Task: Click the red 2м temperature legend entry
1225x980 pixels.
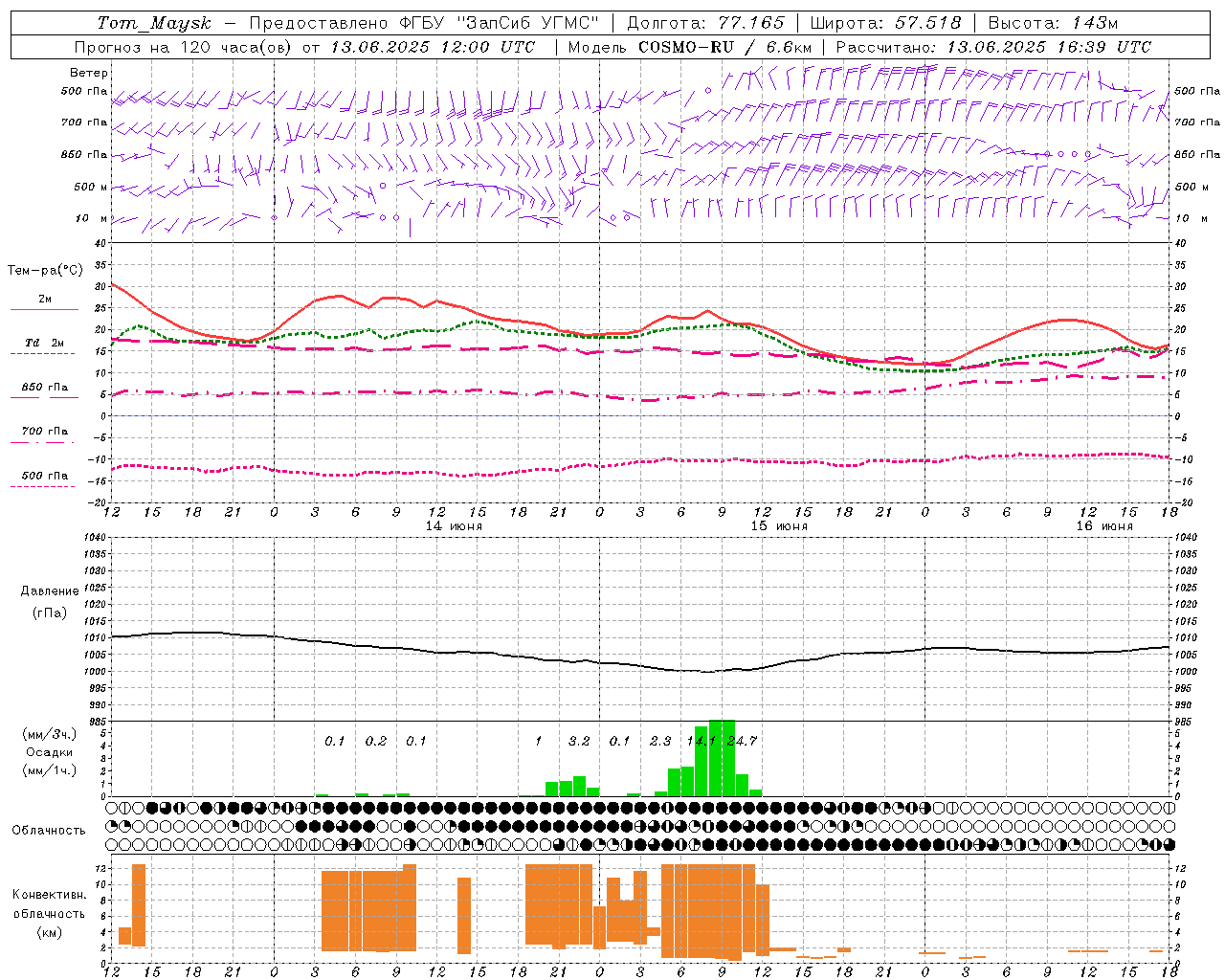Action: click(x=44, y=303)
